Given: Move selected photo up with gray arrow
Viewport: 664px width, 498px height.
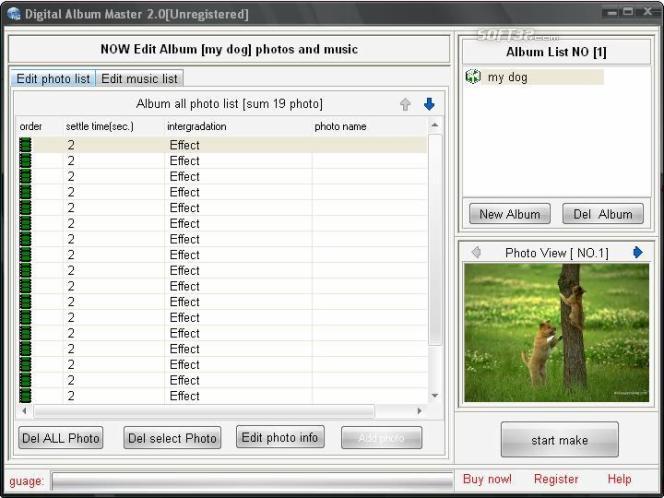Looking at the screenshot, I should tap(405, 104).
